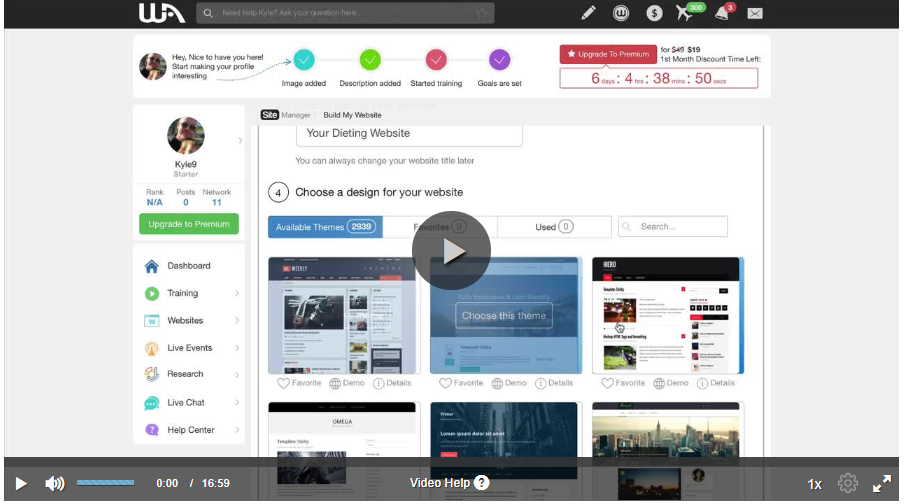Screen dimensions: 907x504
Task: Click the website title field Your Dieting Website
Action: (x=409, y=134)
